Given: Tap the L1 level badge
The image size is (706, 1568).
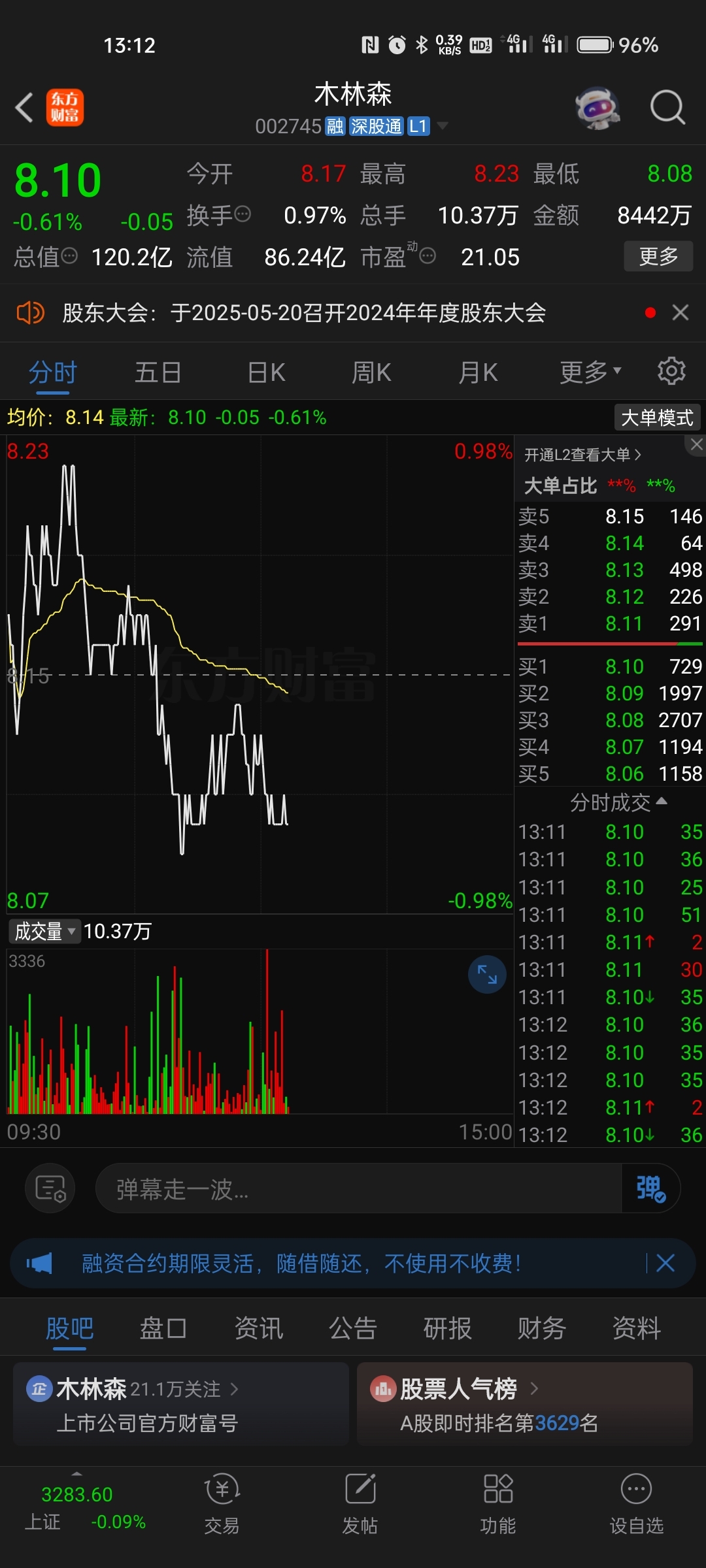Looking at the screenshot, I should click(x=418, y=126).
